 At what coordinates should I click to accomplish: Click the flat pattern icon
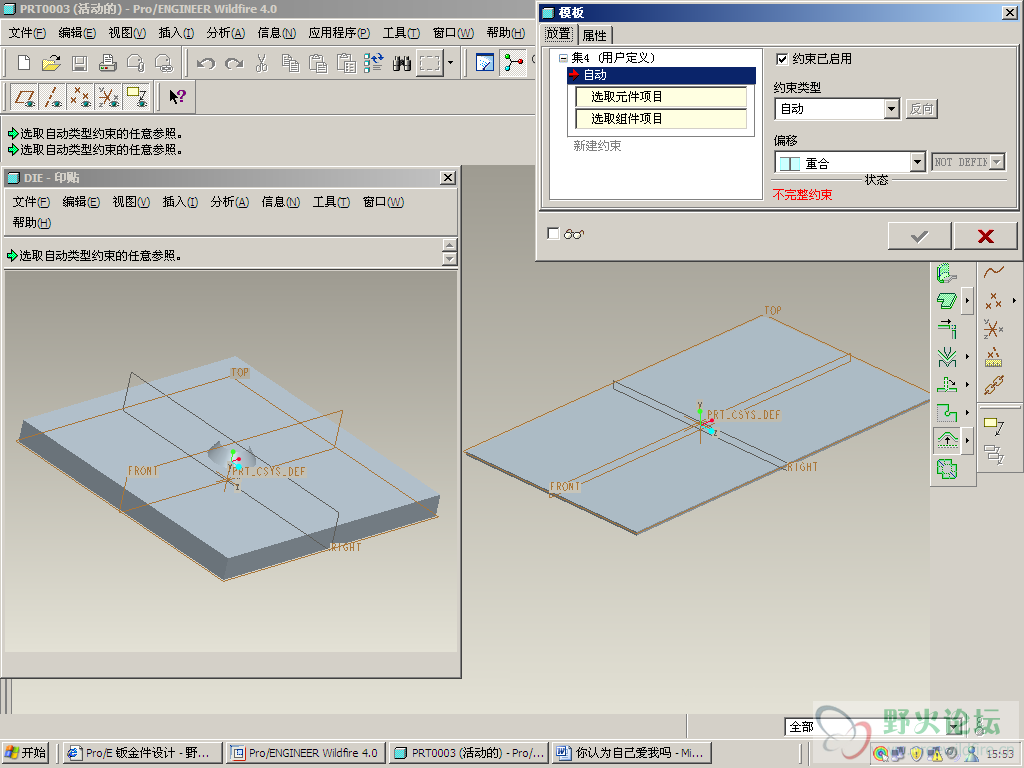point(947,468)
